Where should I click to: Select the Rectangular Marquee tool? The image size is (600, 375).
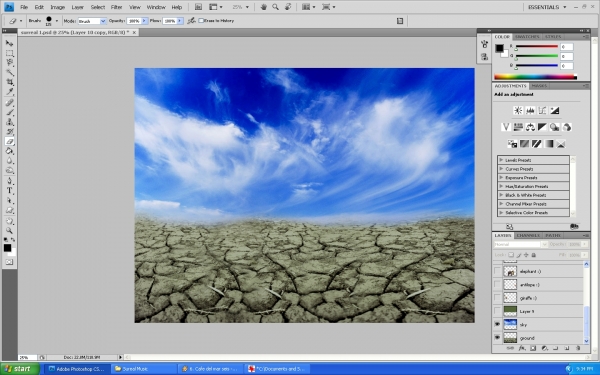click(x=9, y=53)
